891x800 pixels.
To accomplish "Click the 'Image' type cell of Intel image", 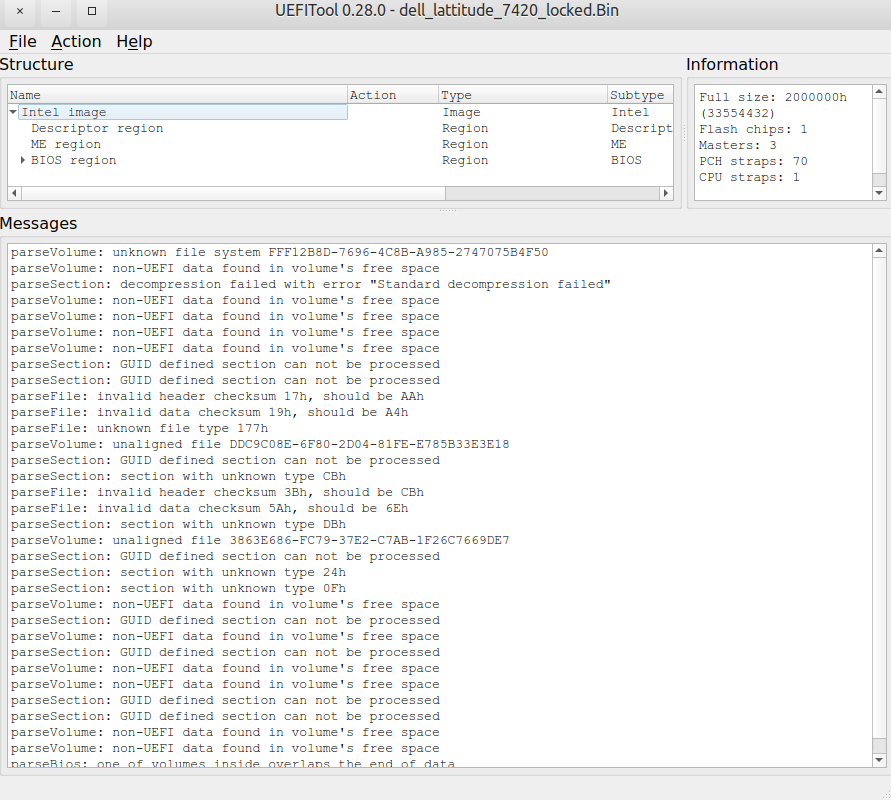I will 461,112.
